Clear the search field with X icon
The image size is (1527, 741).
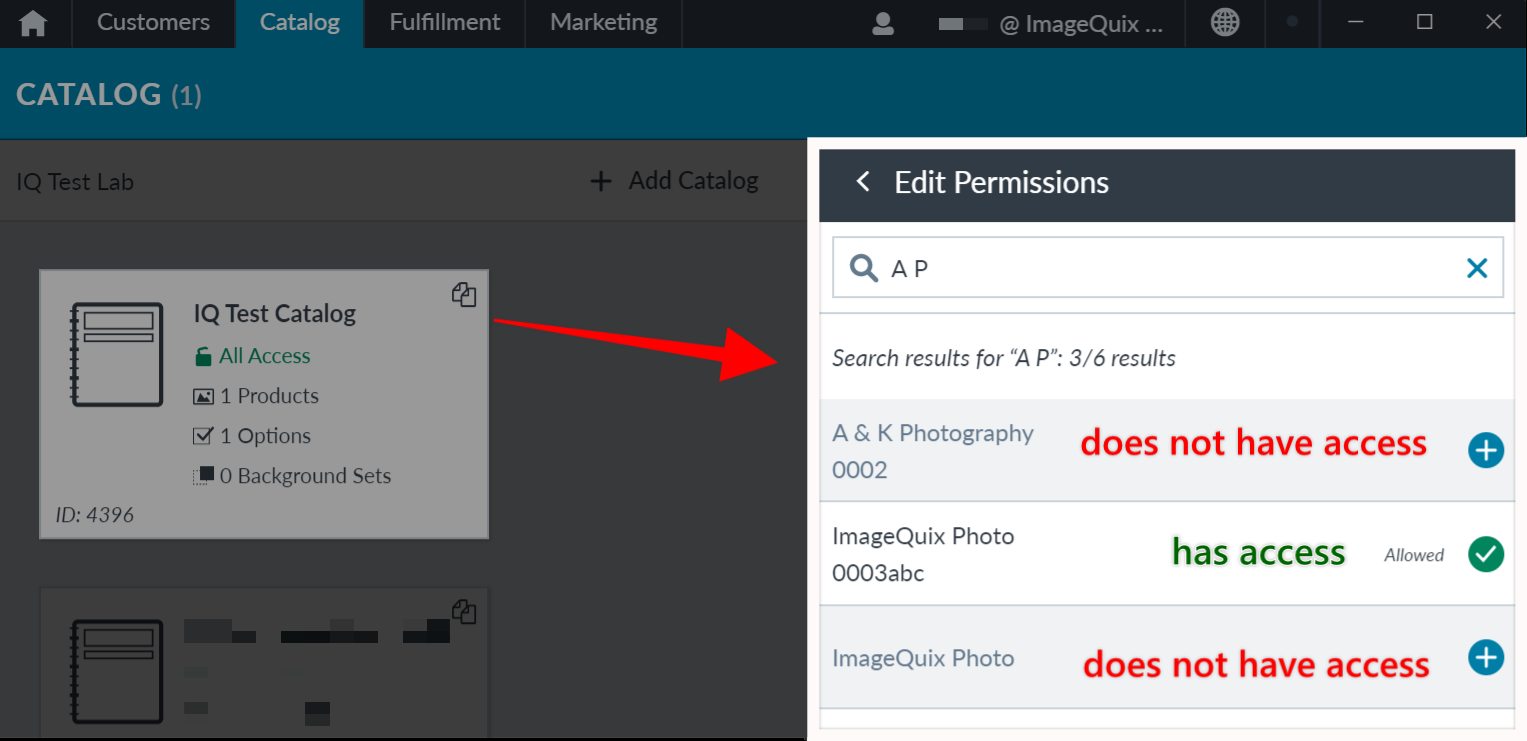pos(1477,268)
